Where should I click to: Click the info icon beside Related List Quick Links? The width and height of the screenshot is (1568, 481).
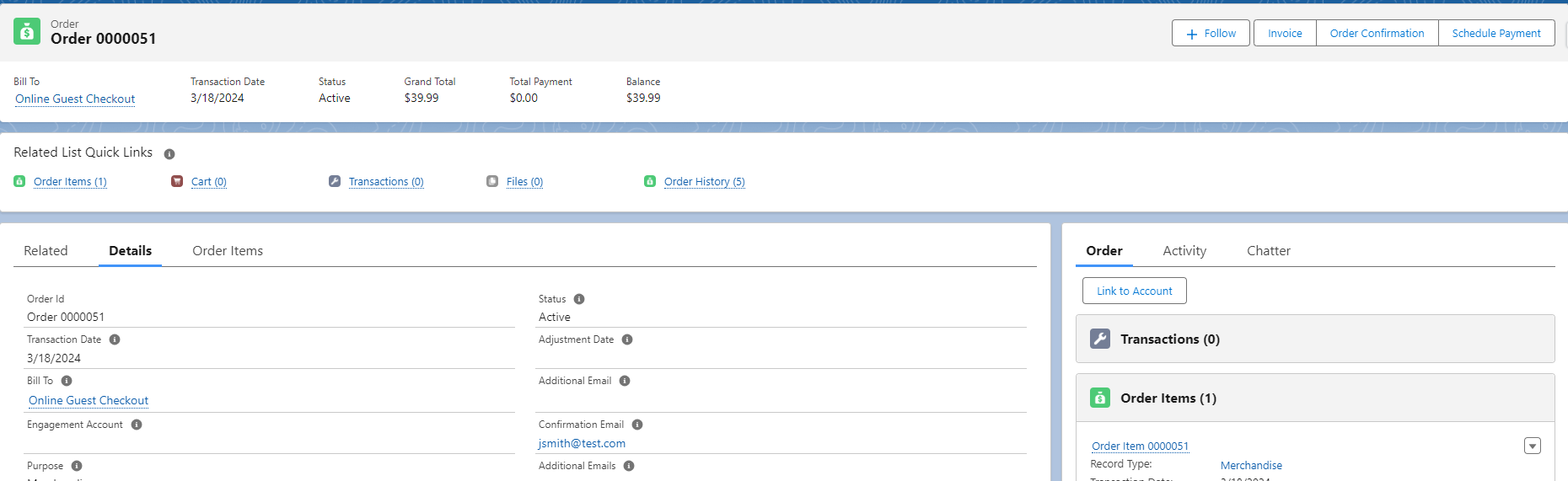point(169,154)
